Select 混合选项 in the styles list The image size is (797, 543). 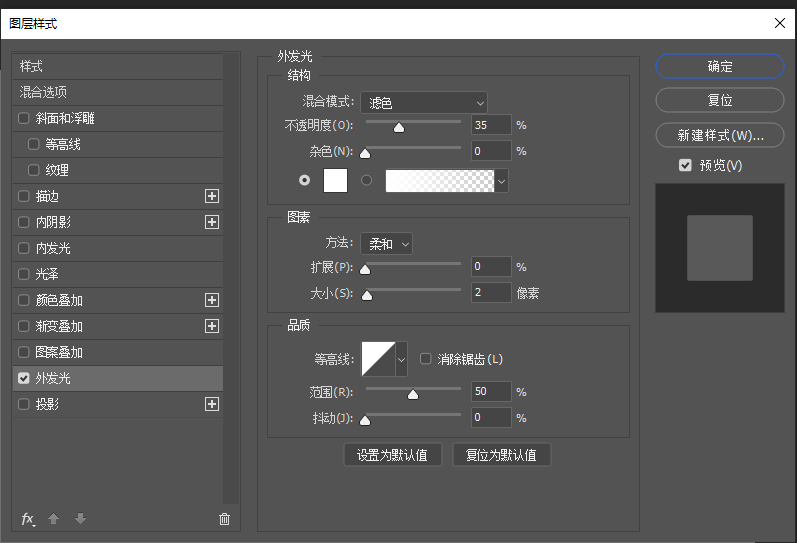click(x=117, y=92)
